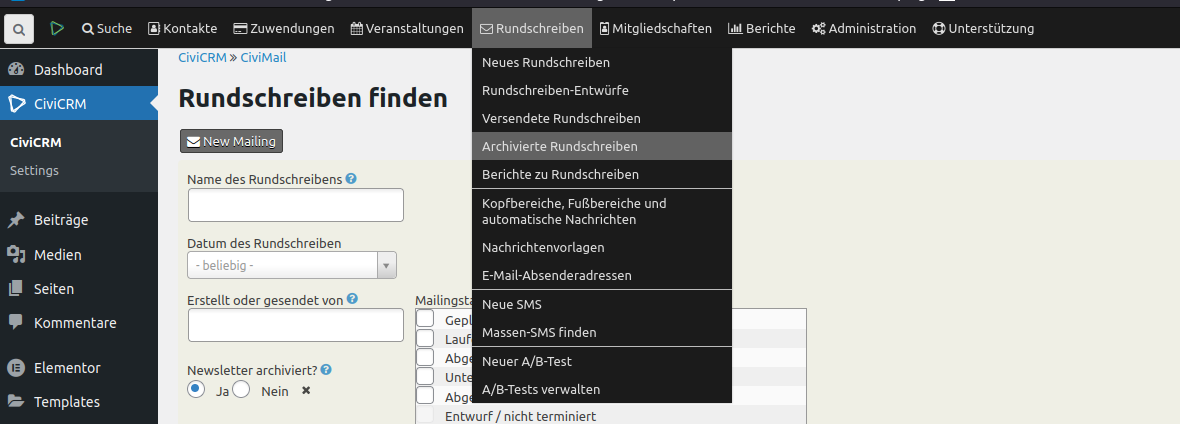Open Medien in the sidebar

(57, 255)
